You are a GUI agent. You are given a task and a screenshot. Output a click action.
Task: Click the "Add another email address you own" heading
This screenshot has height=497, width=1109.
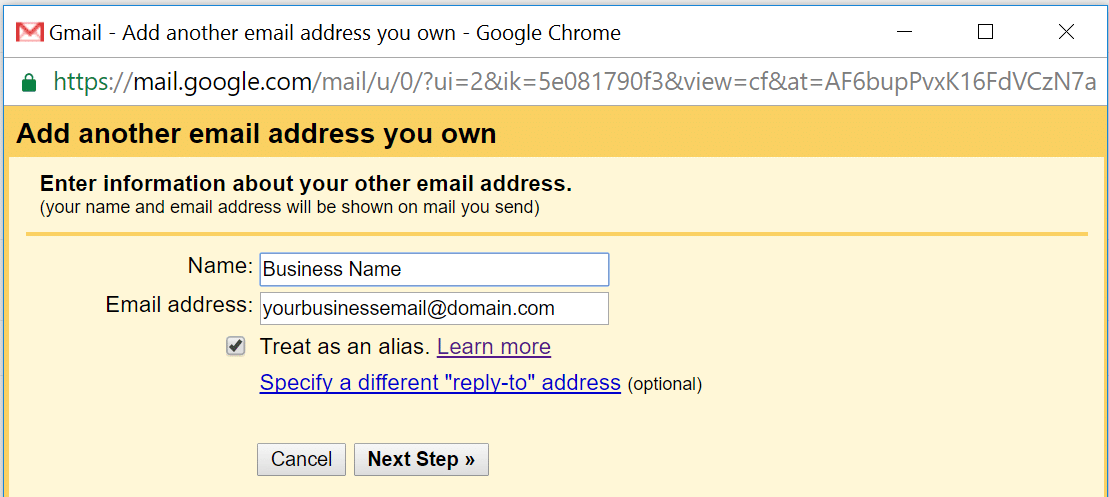pos(257,134)
